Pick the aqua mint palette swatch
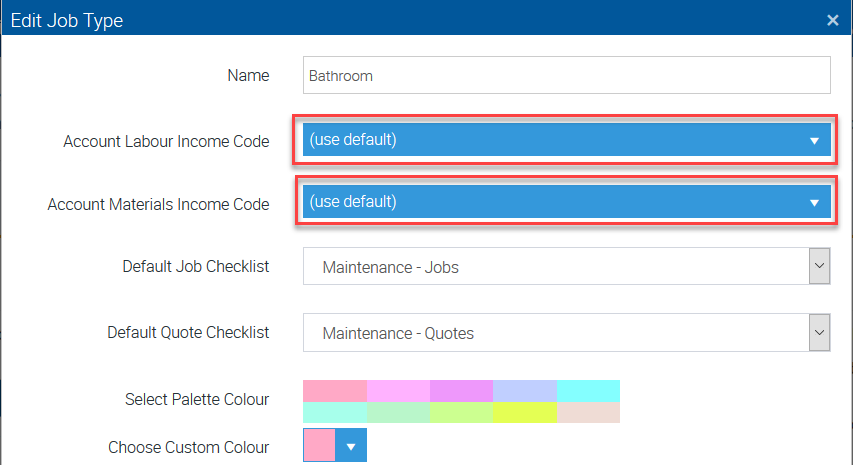Image resolution: width=853 pixels, height=465 pixels. pyautogui.click(x=335, y=412)
